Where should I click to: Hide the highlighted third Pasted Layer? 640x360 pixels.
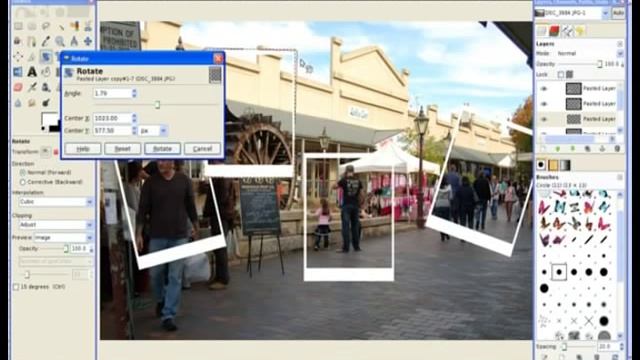point(544,119)
